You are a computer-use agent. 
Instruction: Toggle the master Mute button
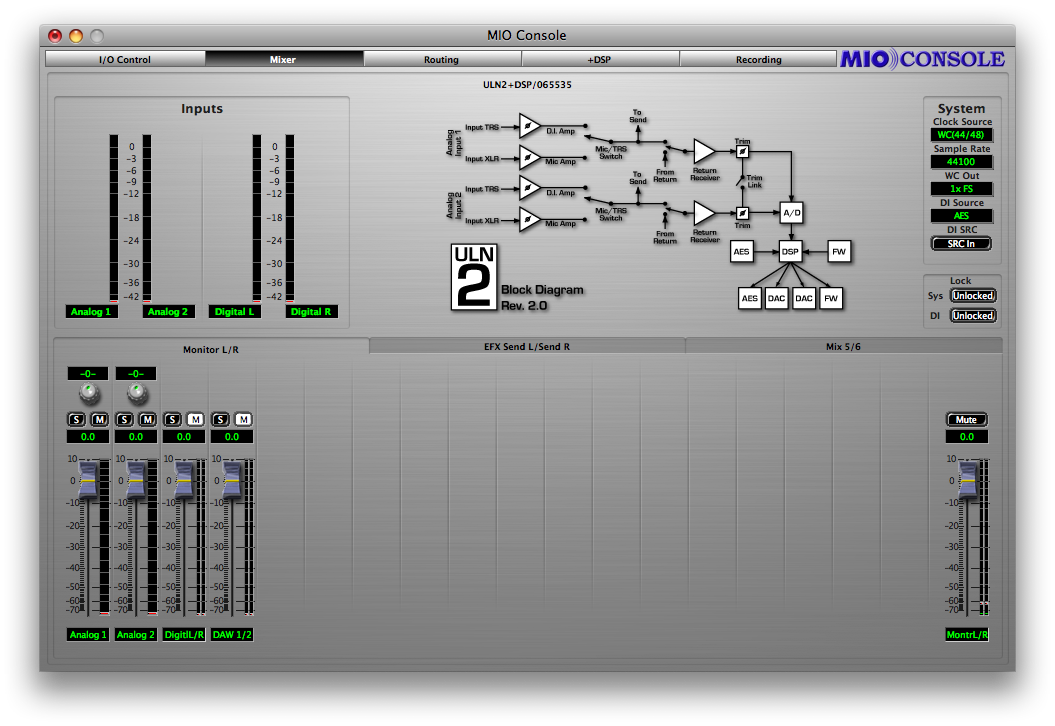966,420
